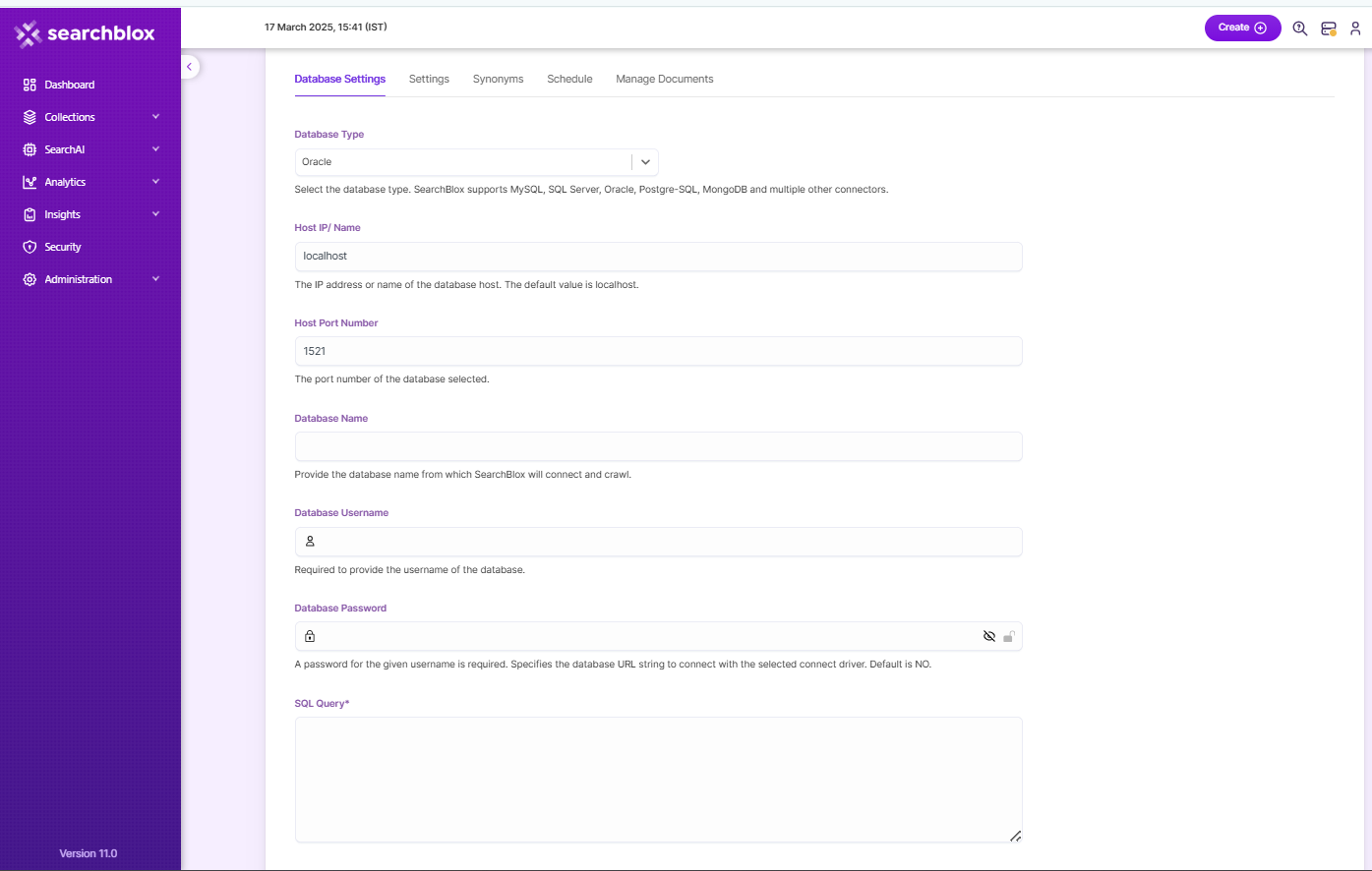Click the SearchAI chip icon
Screen dimensions: 1372x871
30,149
